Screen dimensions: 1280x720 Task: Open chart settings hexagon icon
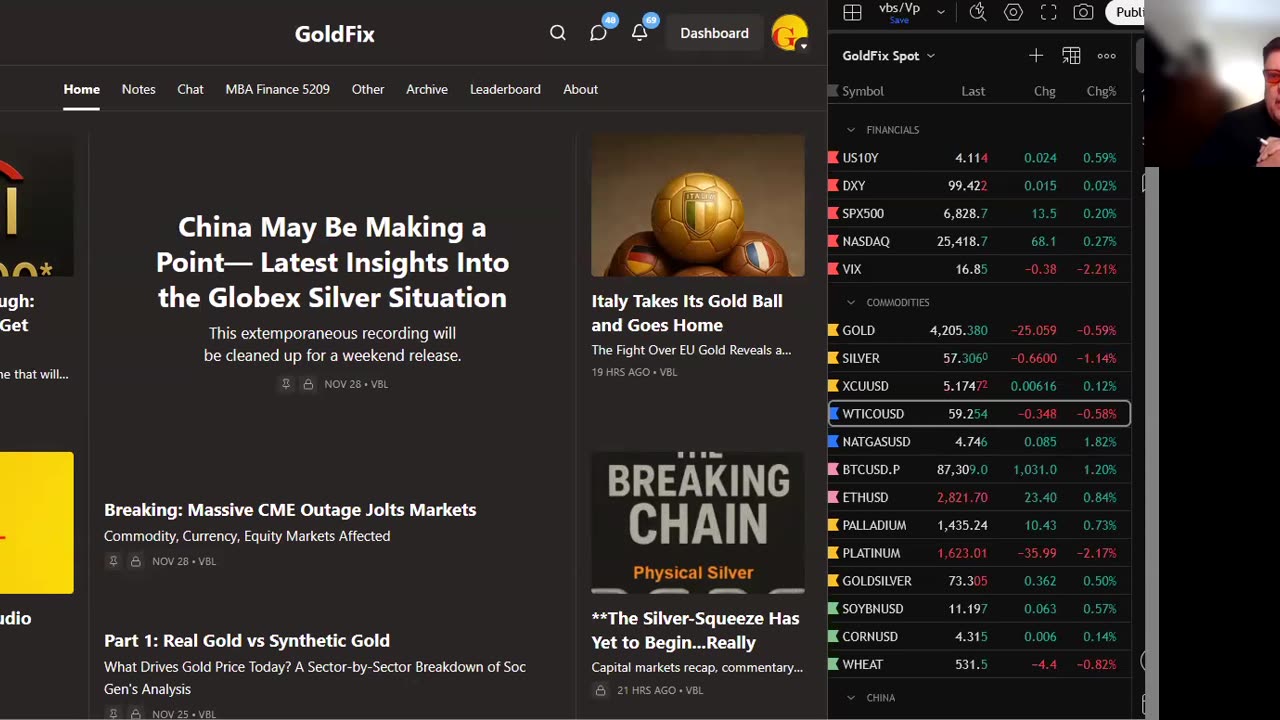click(1013, 12)
